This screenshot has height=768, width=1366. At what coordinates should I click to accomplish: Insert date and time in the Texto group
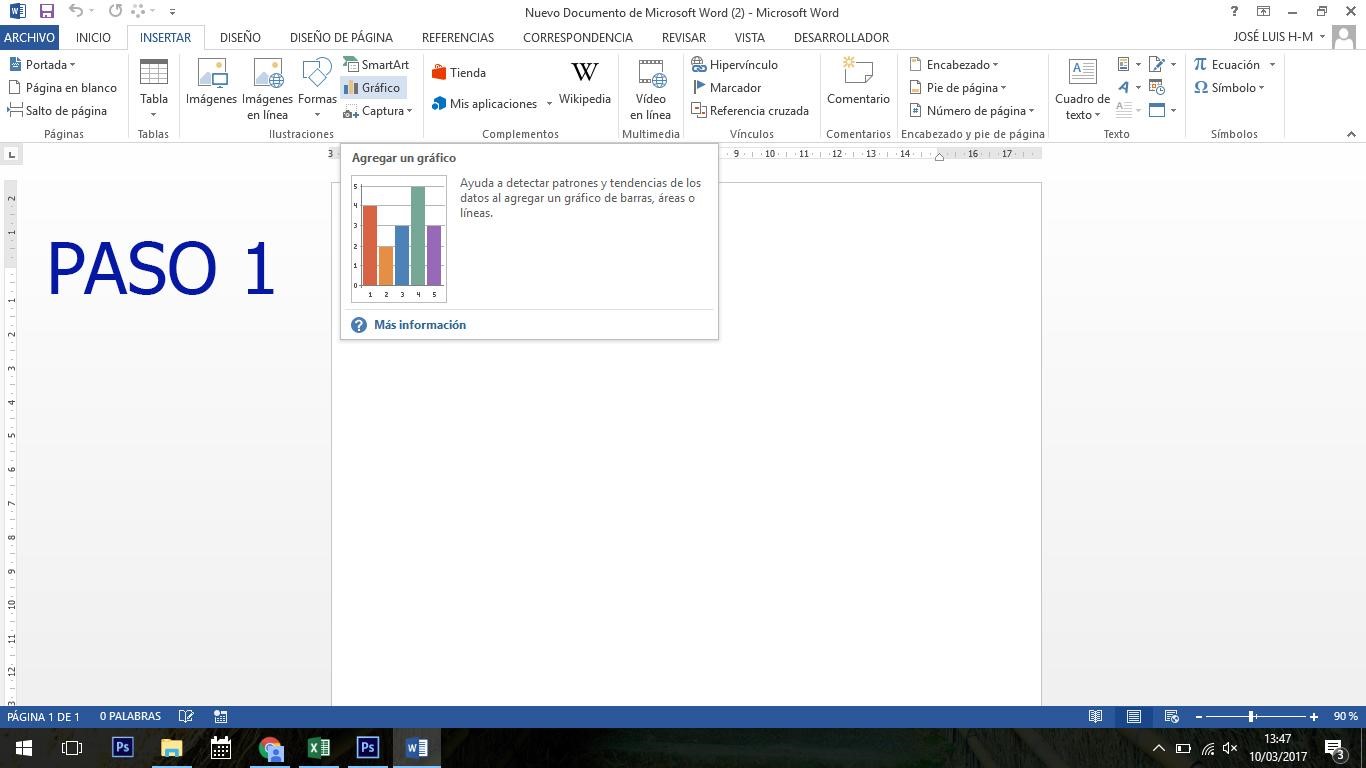point(1157,88)
